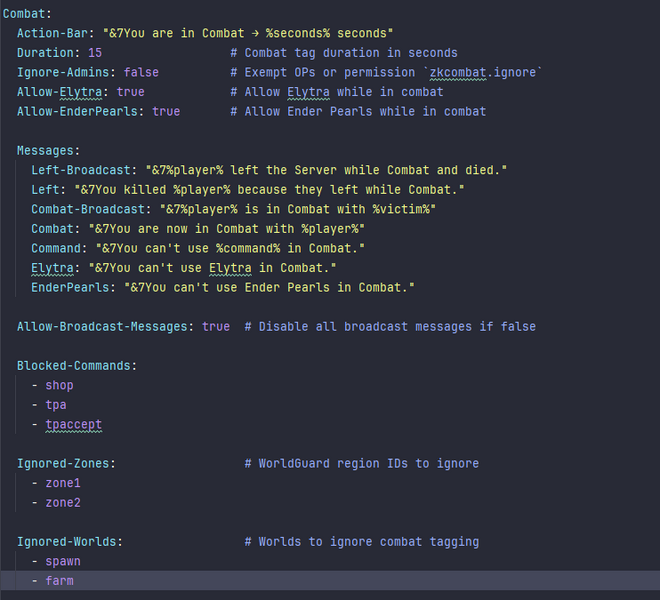Click the underlined word "zkcombat" in the comment
Screen dimensions: 660x600
[458, 72]
